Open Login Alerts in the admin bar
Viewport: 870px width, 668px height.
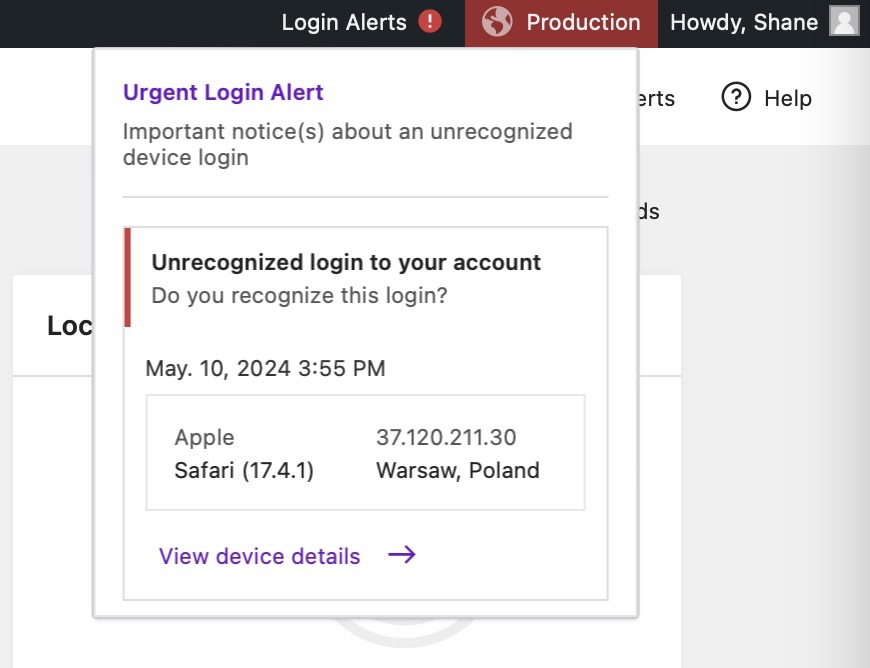(344, 22)
